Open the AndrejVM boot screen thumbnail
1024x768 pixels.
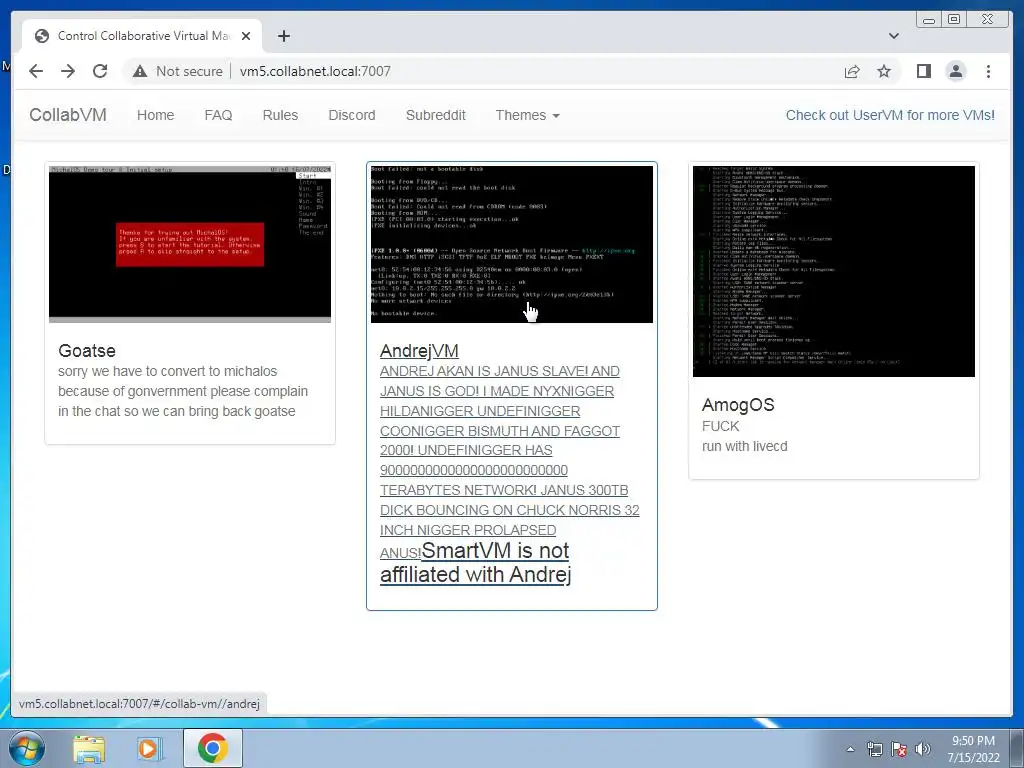512,244
